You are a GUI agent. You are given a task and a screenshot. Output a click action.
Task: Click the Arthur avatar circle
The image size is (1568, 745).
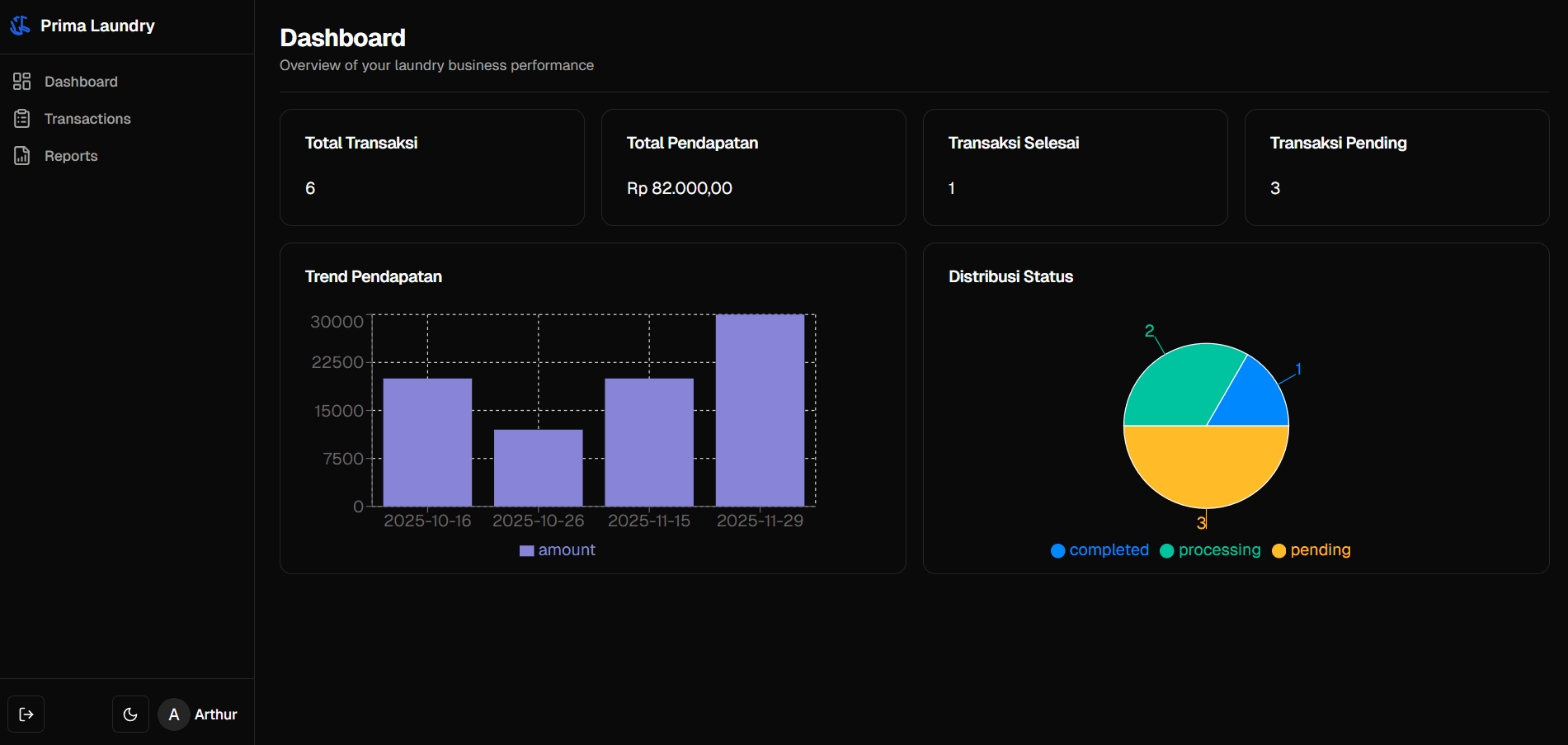[173, 714]
